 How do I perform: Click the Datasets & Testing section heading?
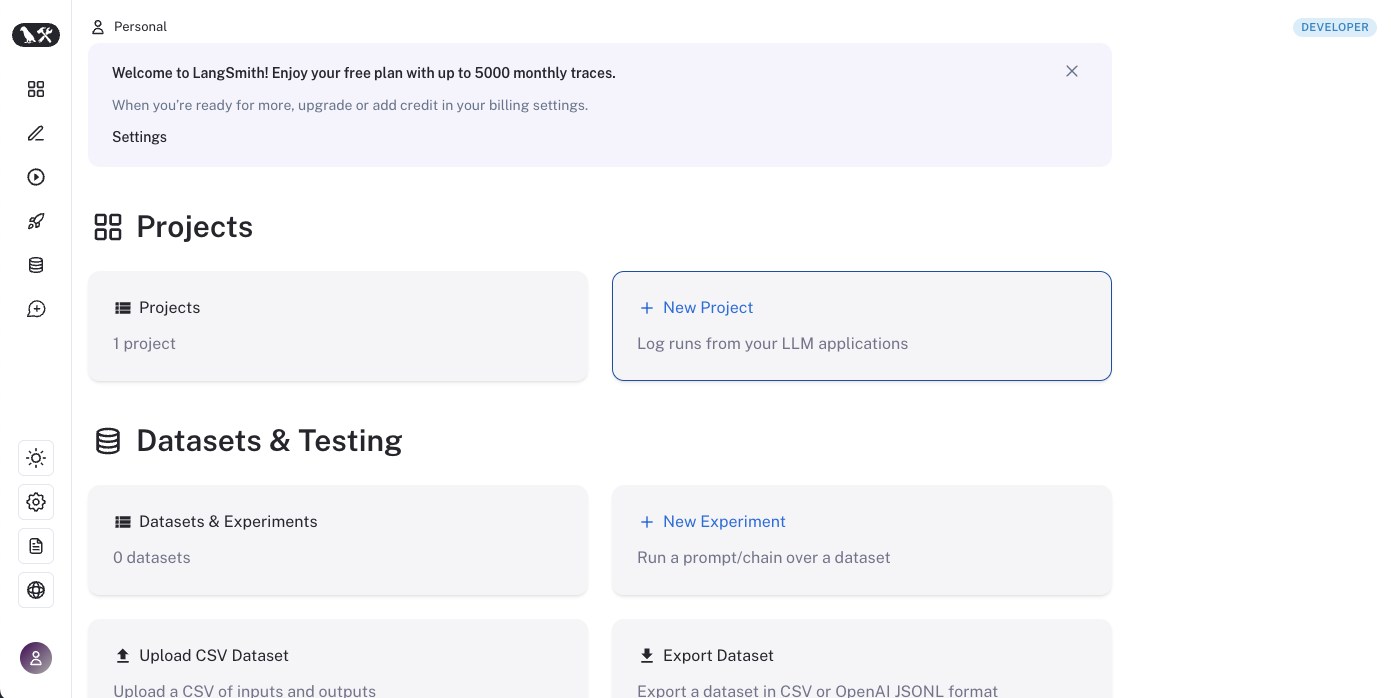click(x=269, y=441)
